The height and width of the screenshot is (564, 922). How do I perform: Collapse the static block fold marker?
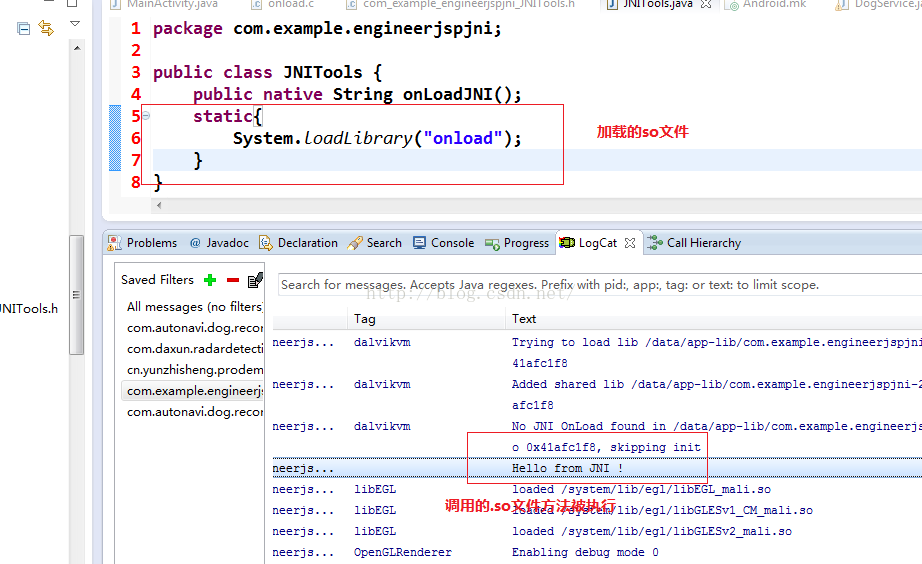coord(146,116)
